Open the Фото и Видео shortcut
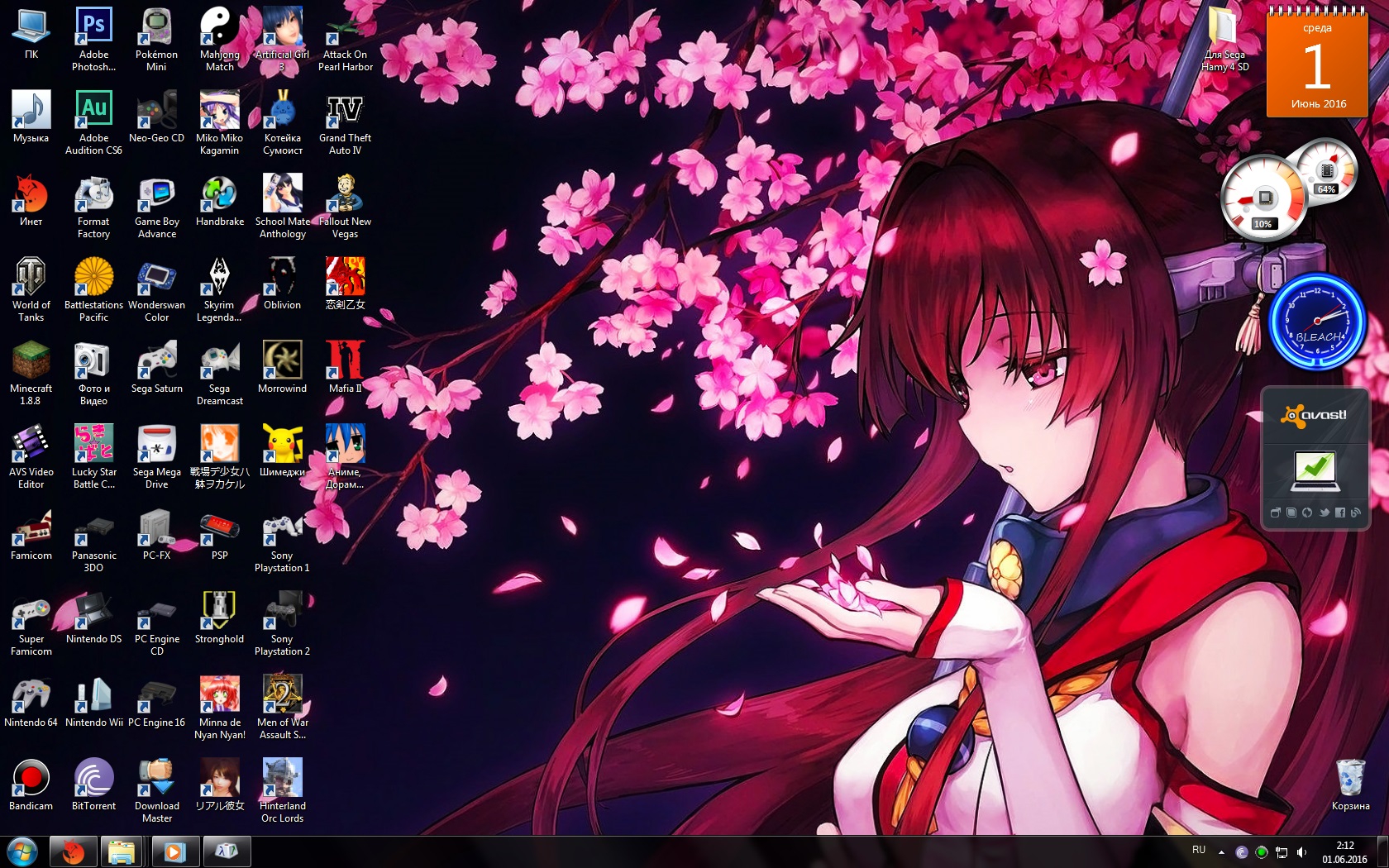 tap(93, 373)
